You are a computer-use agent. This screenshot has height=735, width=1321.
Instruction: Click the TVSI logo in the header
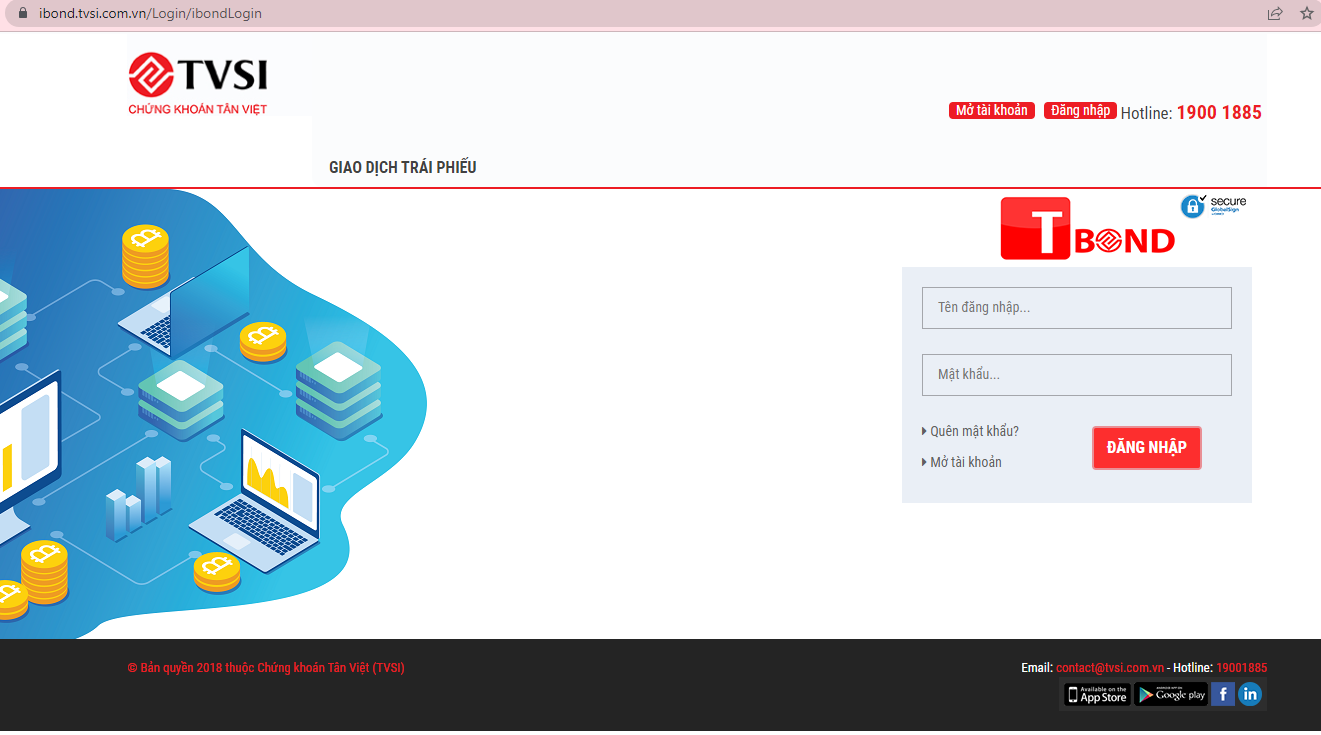[x=198, y=83]
